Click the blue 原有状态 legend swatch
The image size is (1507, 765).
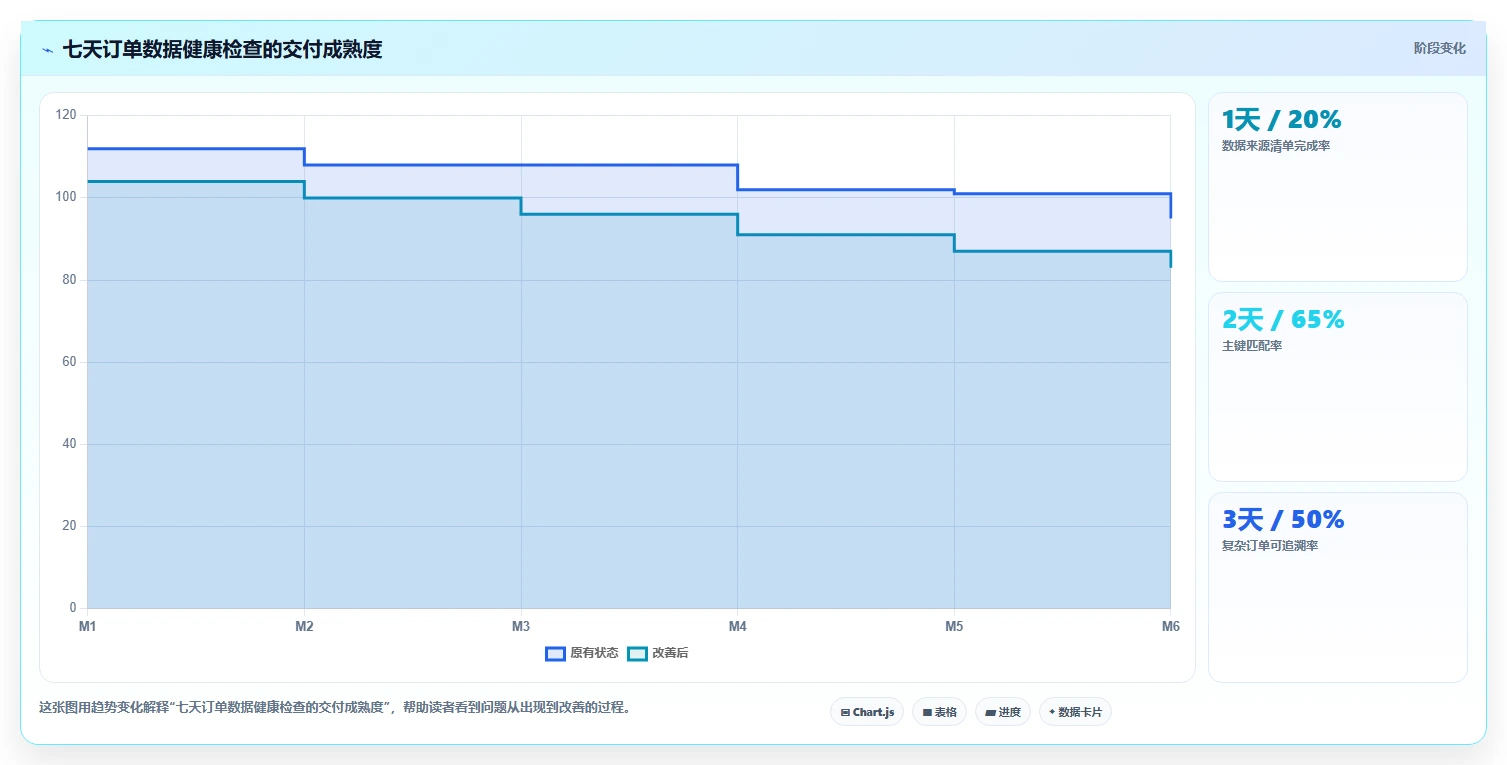(555, 653)
